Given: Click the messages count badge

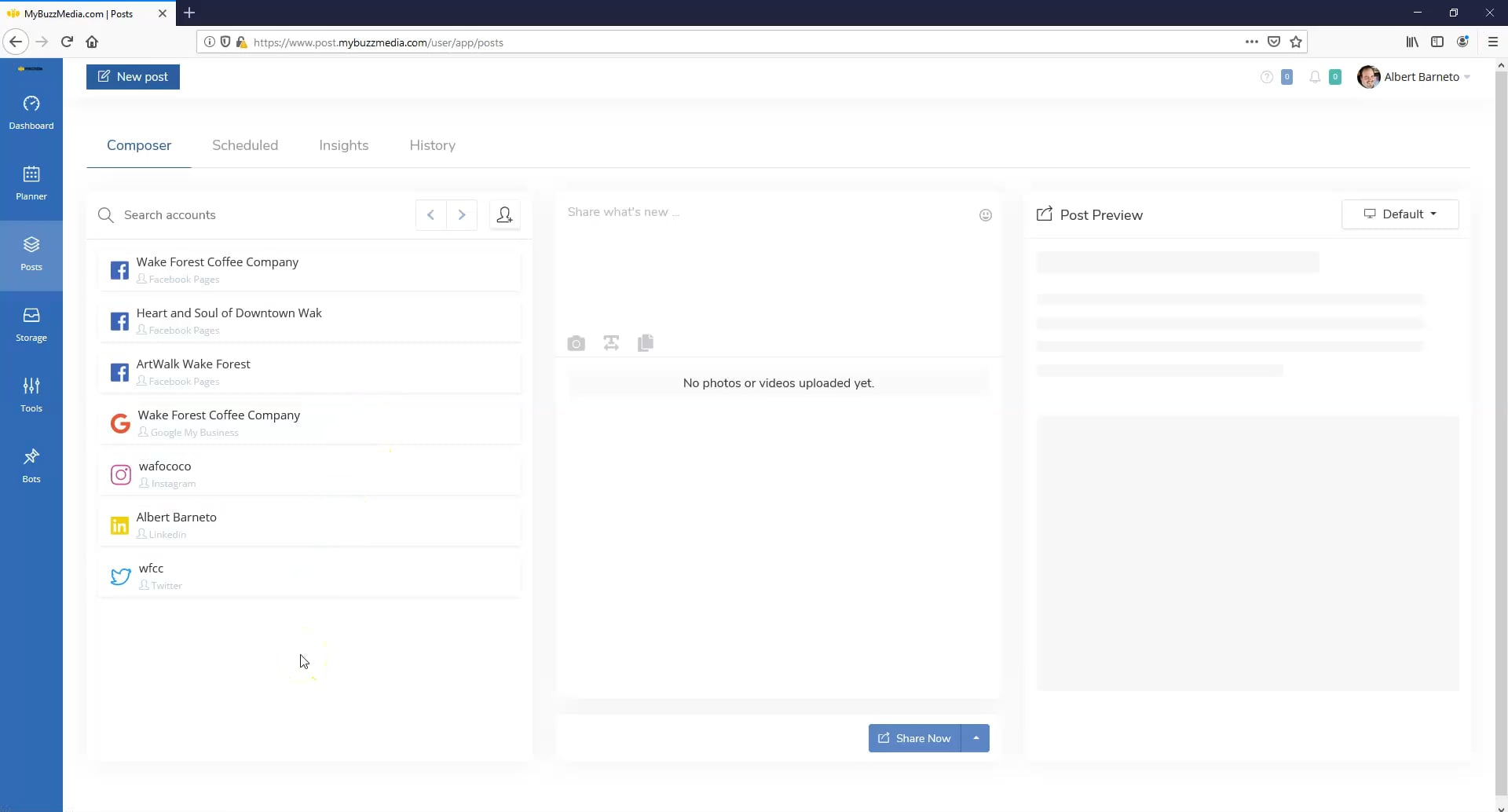Looking at the screenshot, I should tap(1287, 77).
